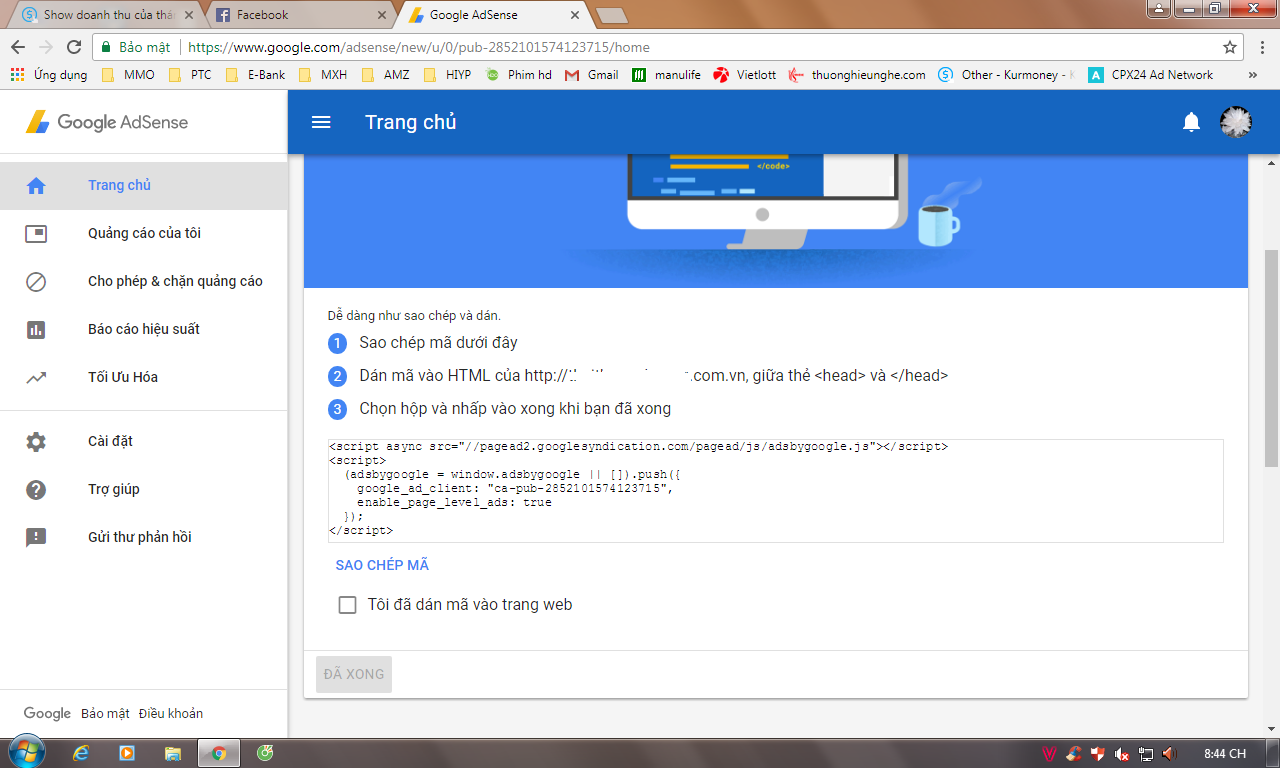Open the 'Other - Kurmoney' bookmark
This screenshot has height=768, width=1280.
[x=1006, y=75]
